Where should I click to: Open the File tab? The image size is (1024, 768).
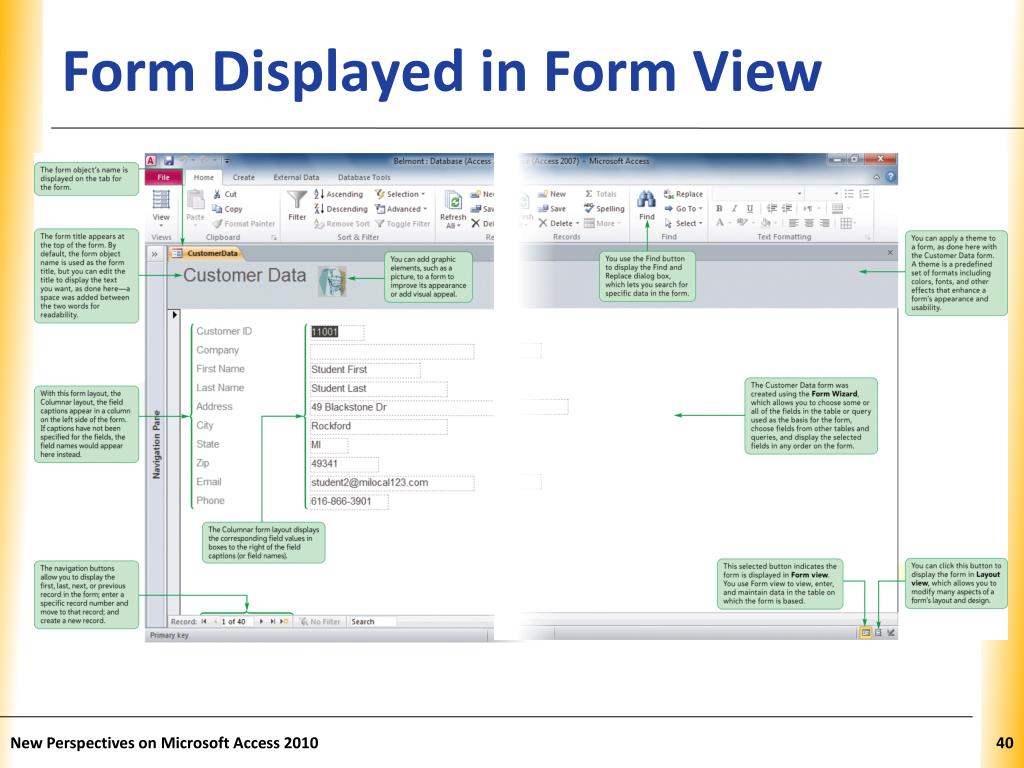point(163,177)
